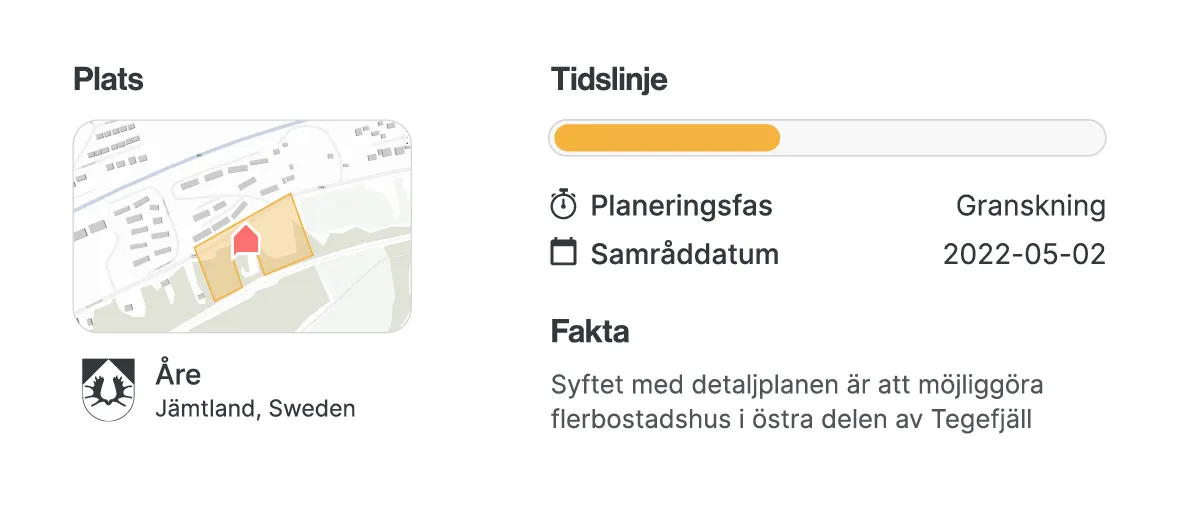Image resolution: width=1200 pixels, height=506 pixels.
Task: Click the "Jämtland, Sweden" location text
Action: (255, 409)
